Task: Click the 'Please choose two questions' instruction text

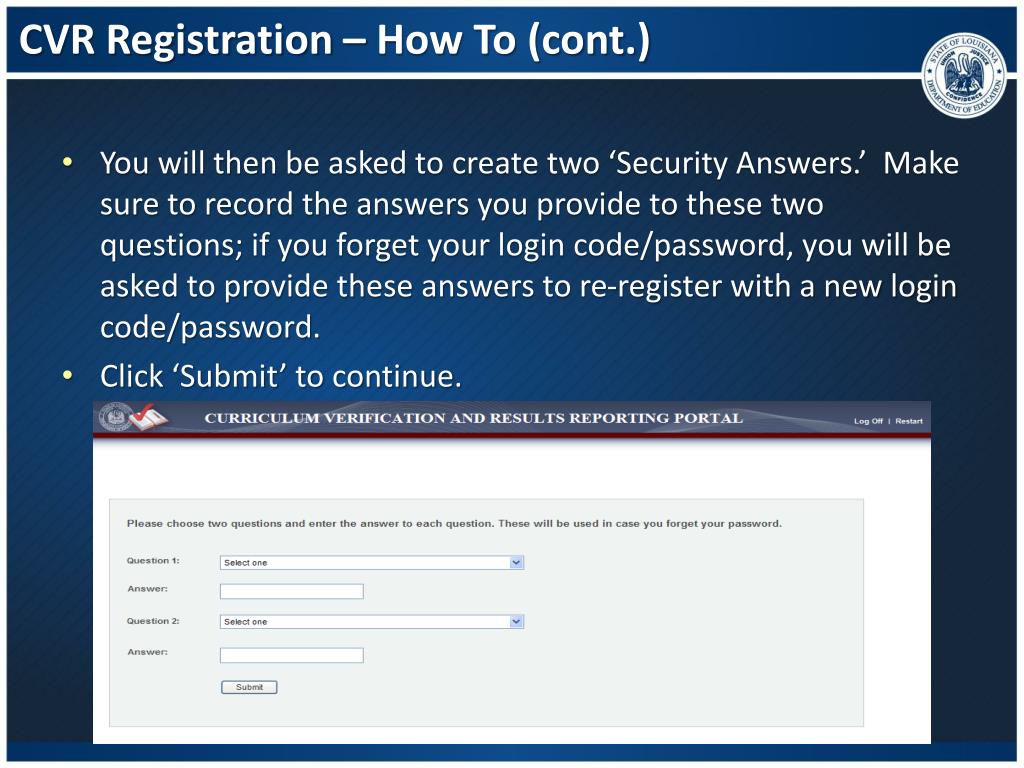Action: tap(454, 524)
